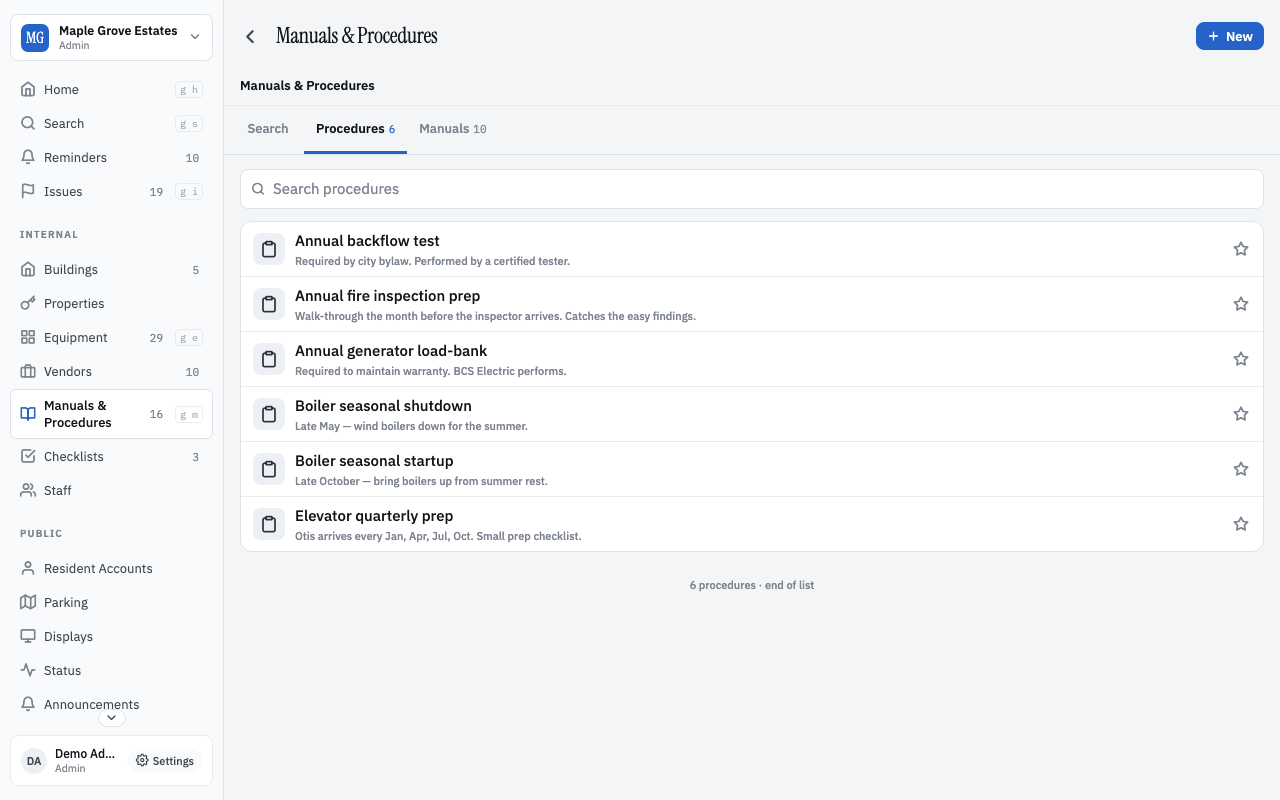This screenshot has width=1280, height=800.
Task: Click the PUBLIC section heading
Action: pos(41,534)
